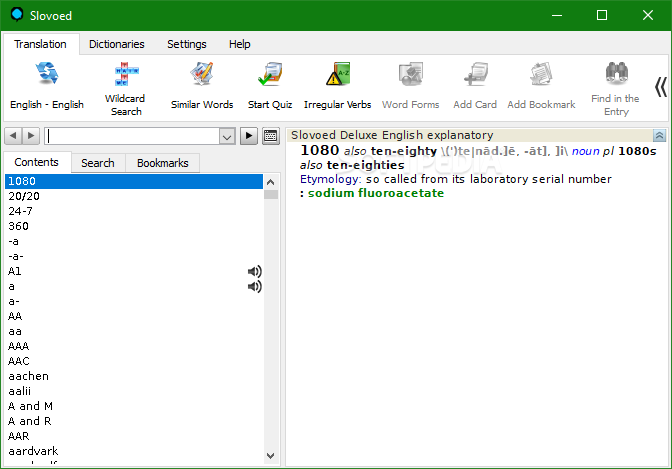672x469 pixels.
Task: Click the Slovoed app logo
Action: (x=17, y=15)
